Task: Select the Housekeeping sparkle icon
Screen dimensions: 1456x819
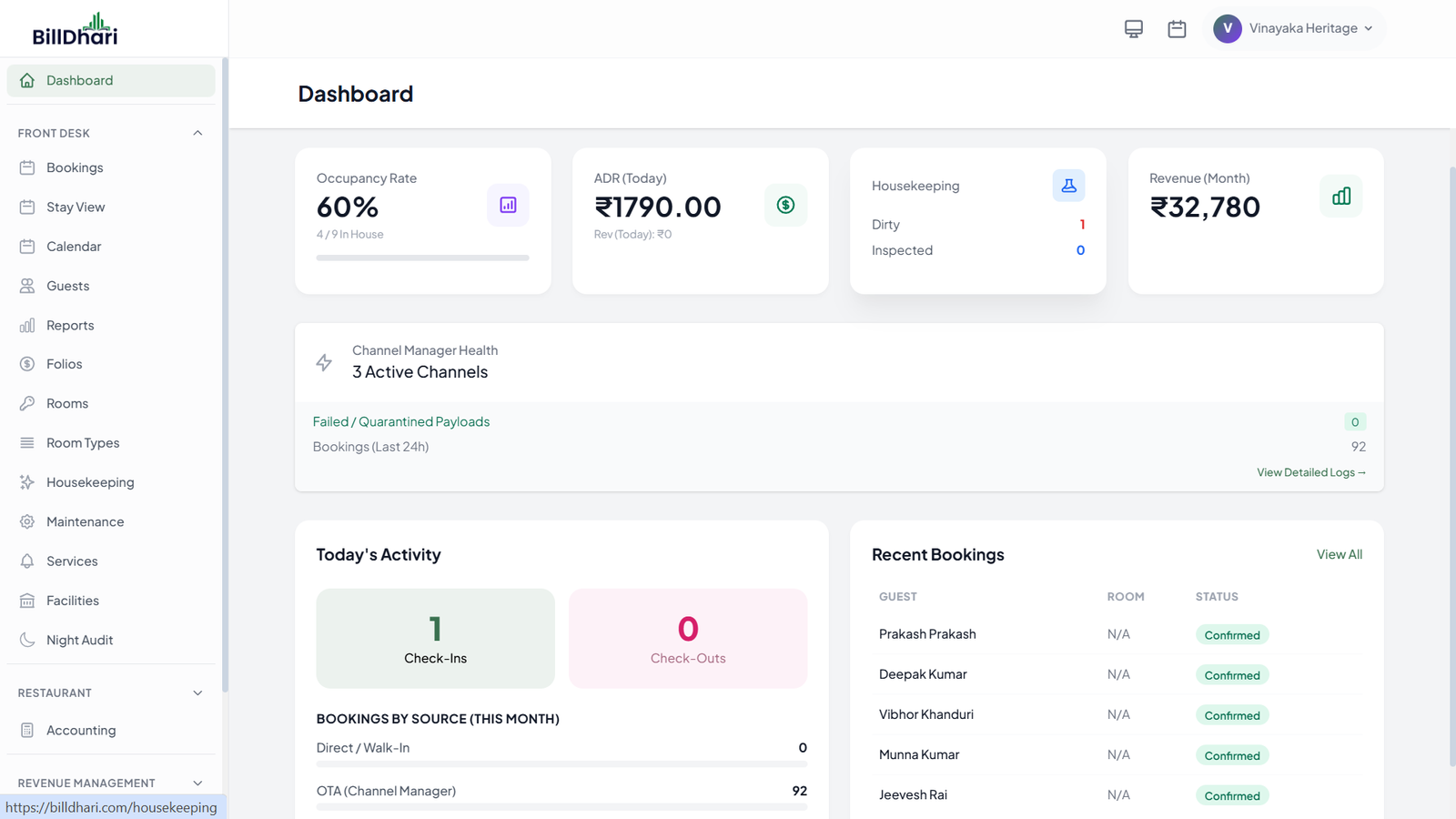Action: [28, 481]
